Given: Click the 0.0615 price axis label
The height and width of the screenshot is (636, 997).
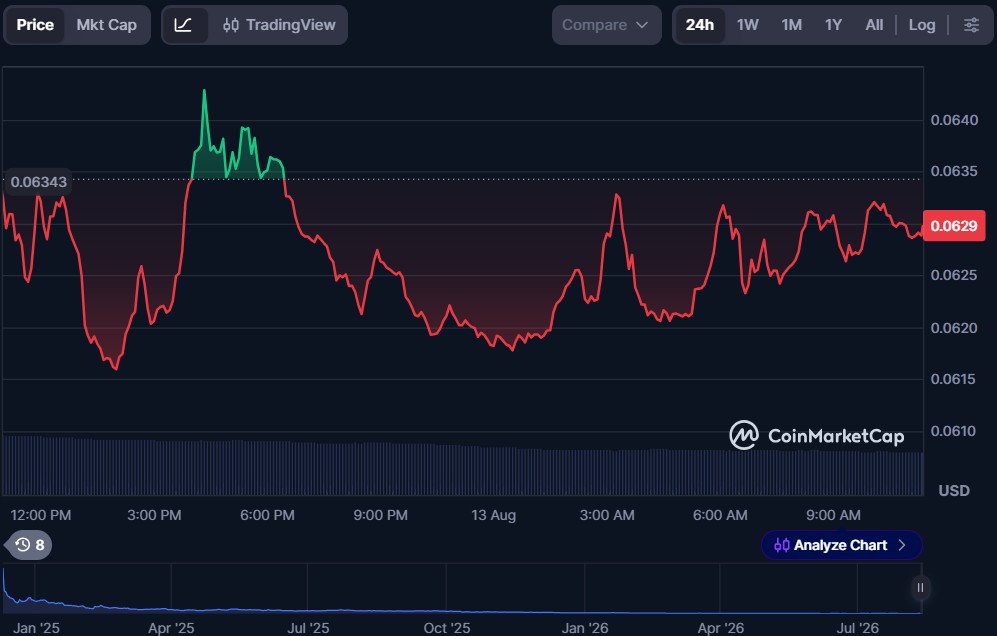Looking at the screenshot, I should [x=953, y=379].
